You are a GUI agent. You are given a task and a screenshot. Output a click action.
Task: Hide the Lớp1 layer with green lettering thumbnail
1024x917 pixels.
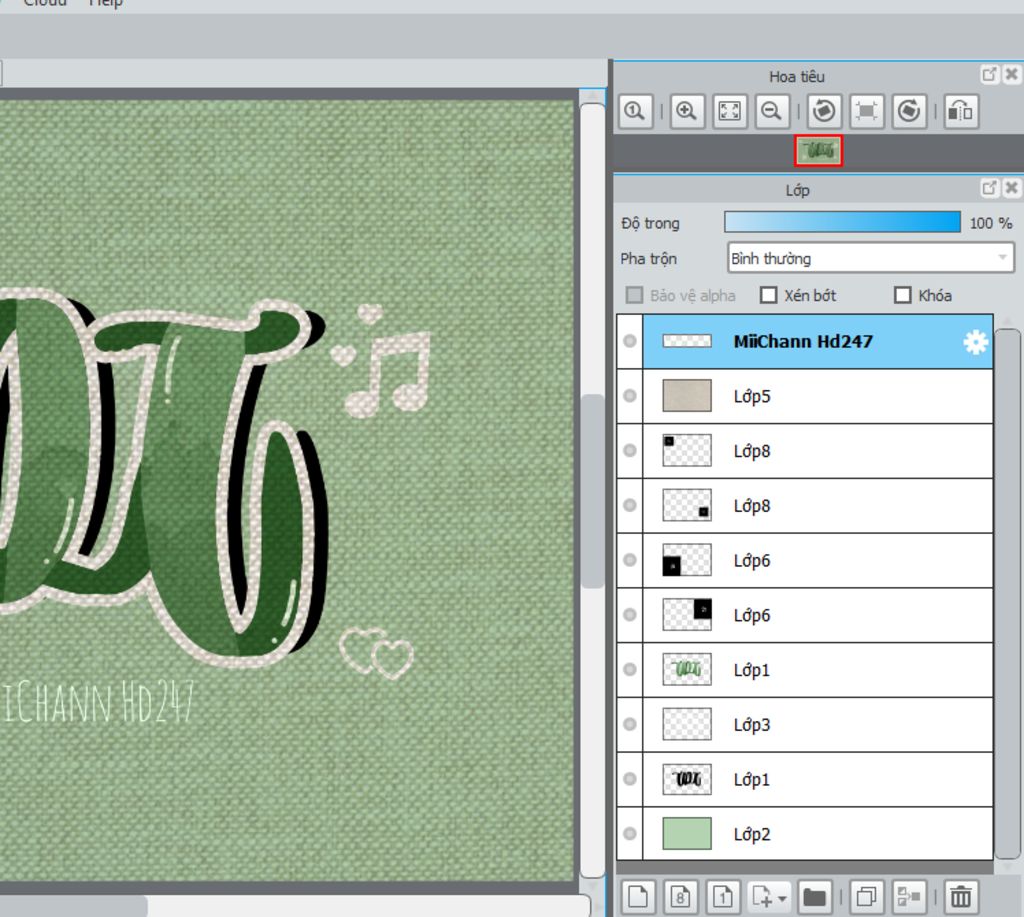[630, 669]
